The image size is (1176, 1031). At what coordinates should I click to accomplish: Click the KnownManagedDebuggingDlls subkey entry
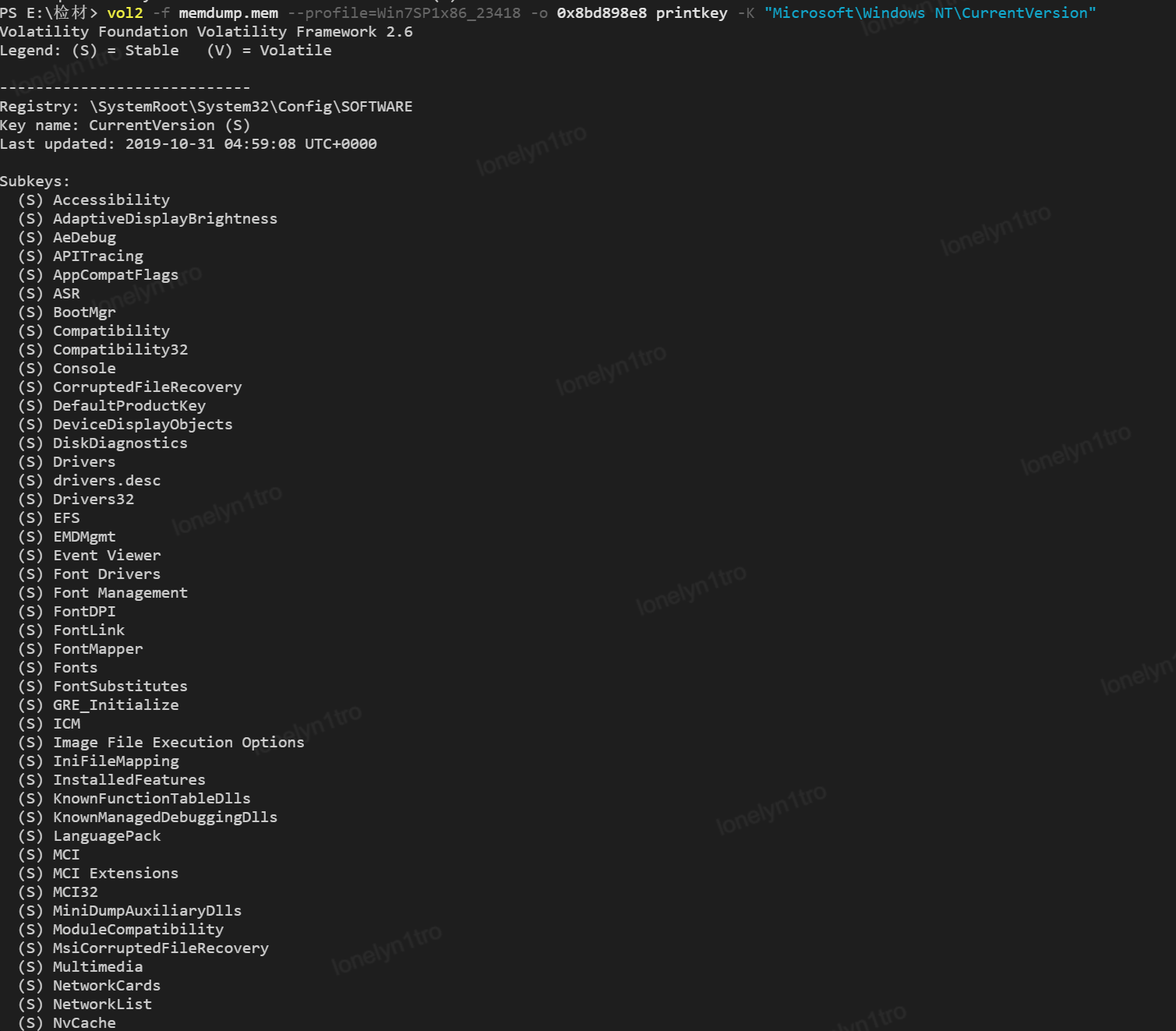point(164,817)
